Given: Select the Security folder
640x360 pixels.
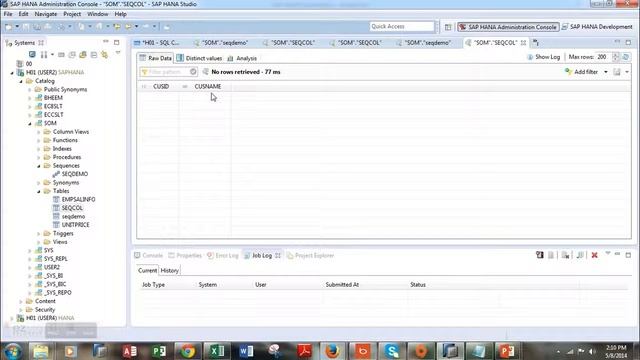Looking at the screenshot, I should tap(44, 310).
